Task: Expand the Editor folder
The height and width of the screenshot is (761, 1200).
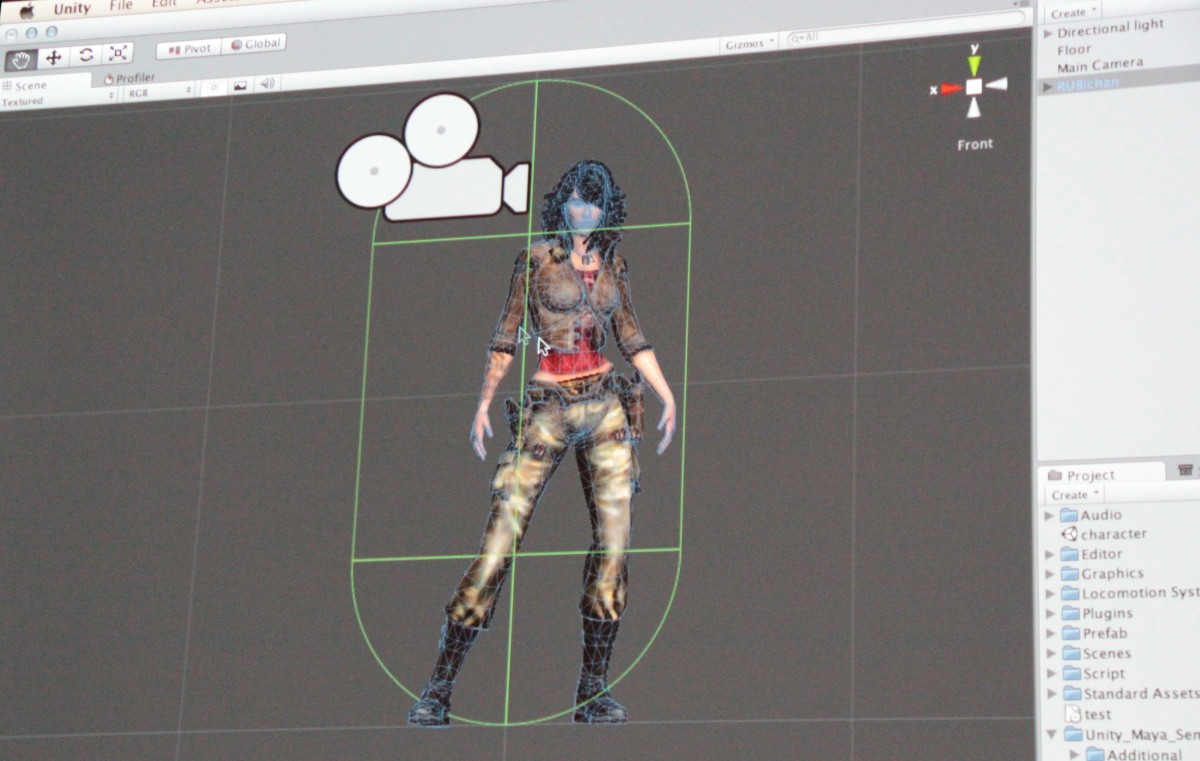Action: click(1049, 554)
